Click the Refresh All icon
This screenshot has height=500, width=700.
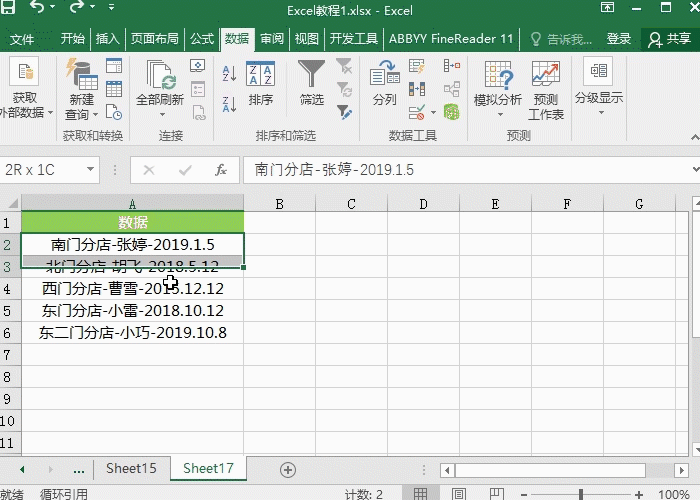(x=160, y=88)
